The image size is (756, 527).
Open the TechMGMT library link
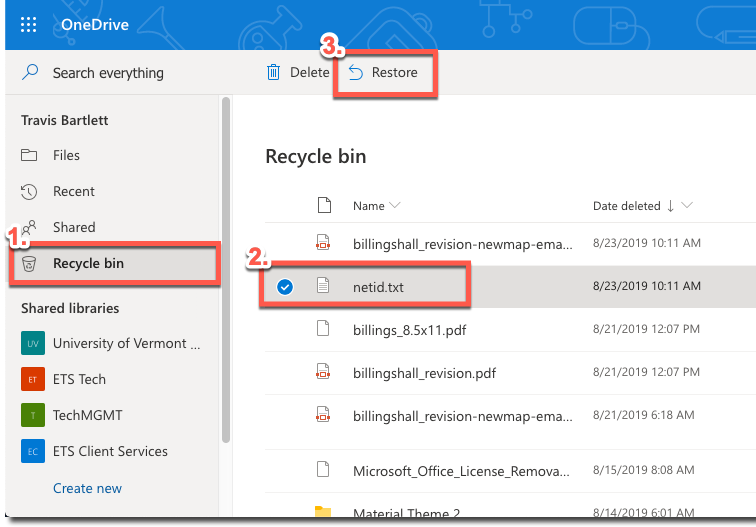(x=87, y=415)
